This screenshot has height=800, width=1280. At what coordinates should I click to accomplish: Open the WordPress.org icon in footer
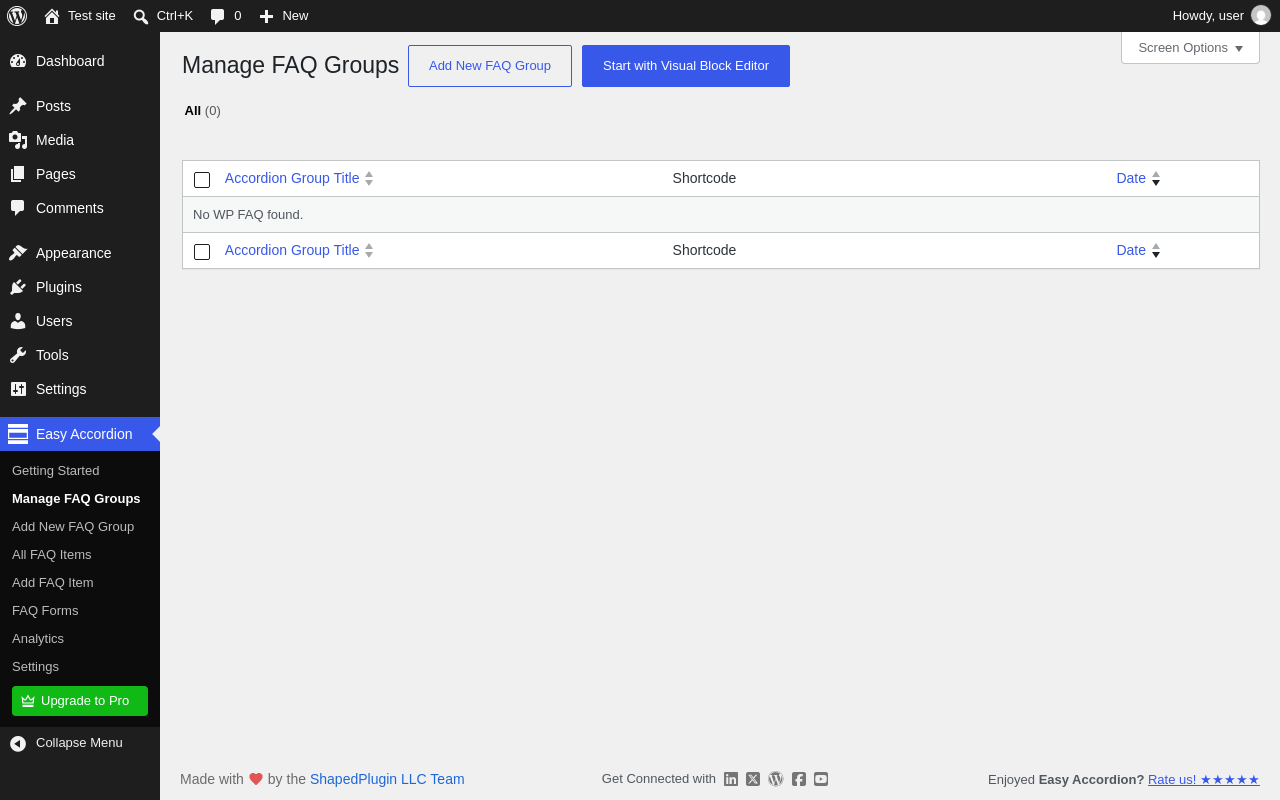tap(776, 779)
